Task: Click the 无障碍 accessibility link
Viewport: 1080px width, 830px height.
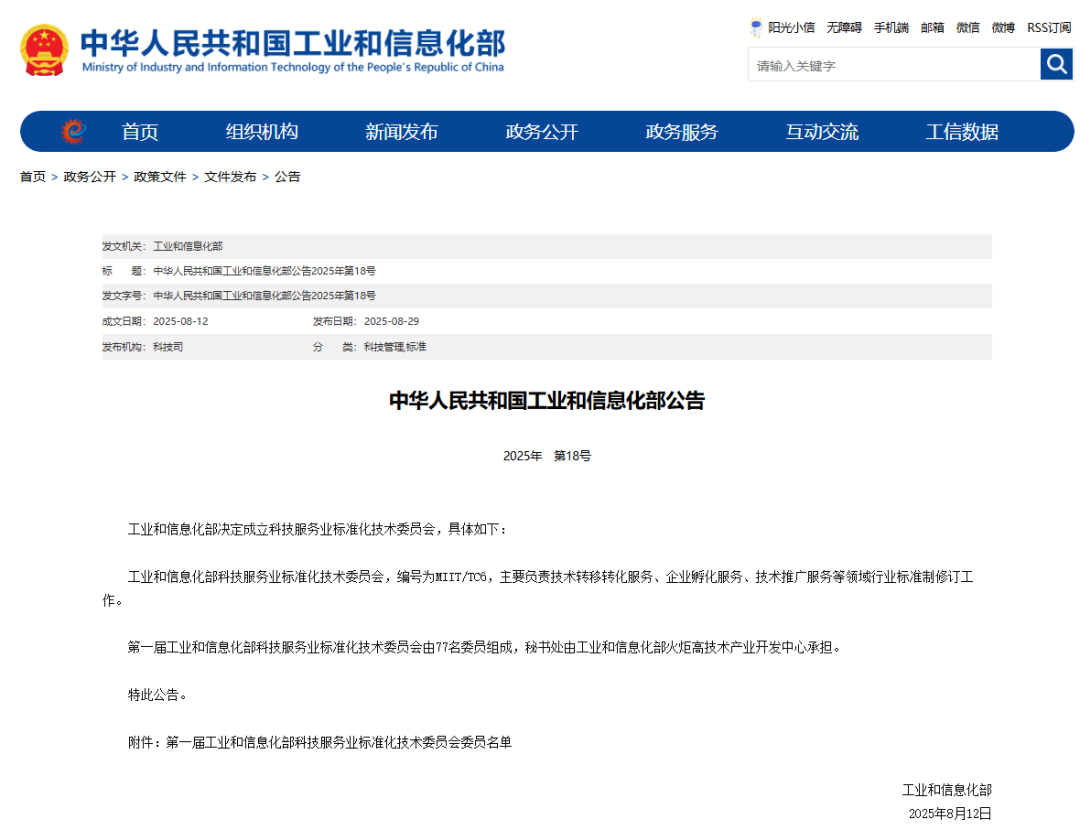Action: click(x=844, y=28)
